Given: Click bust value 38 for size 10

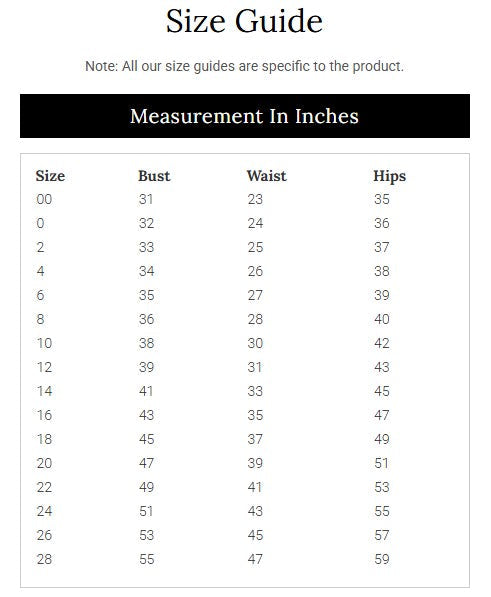Looking at the screenshot, I should (x=147, y=343).
